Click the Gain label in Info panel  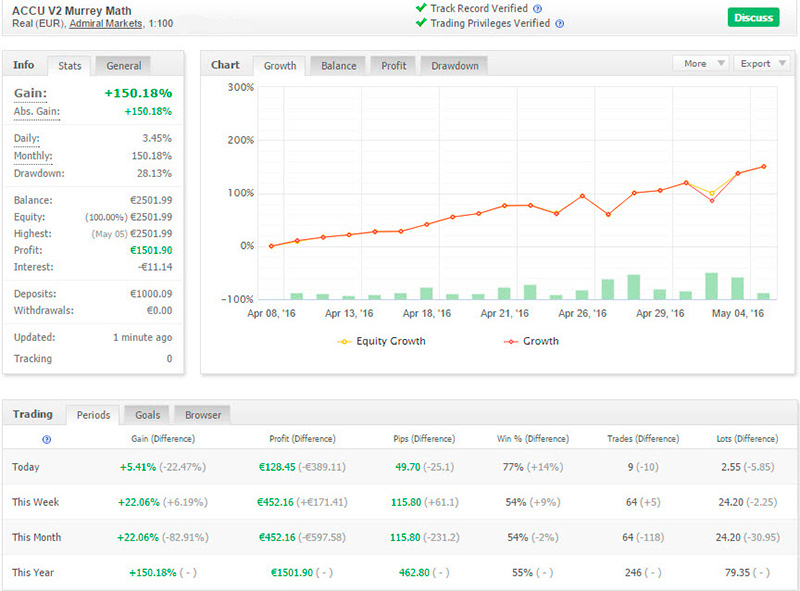coord(30,93)
